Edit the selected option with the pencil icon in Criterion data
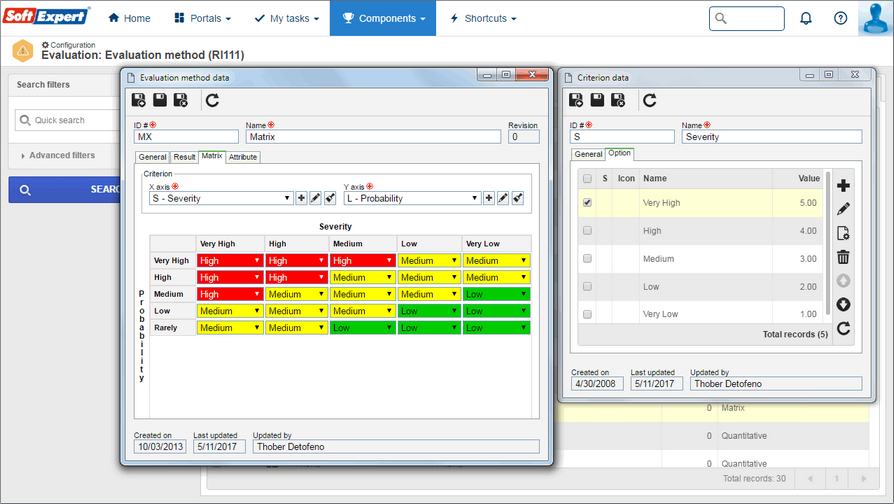This screenshot has width=894, height=504. 843,209
